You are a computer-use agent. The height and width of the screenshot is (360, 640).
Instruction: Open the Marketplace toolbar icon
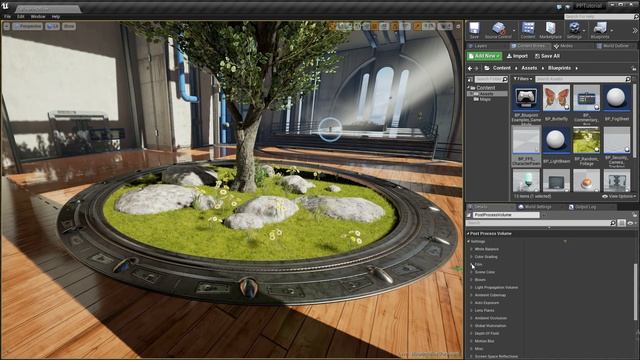coord(551,30)
